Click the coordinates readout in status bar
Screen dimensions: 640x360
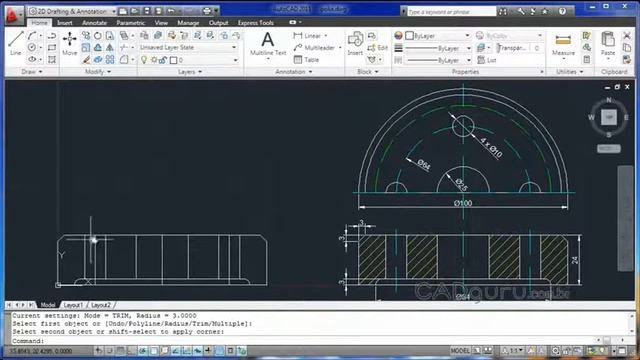pyautogui.click(x=41, y=351)
